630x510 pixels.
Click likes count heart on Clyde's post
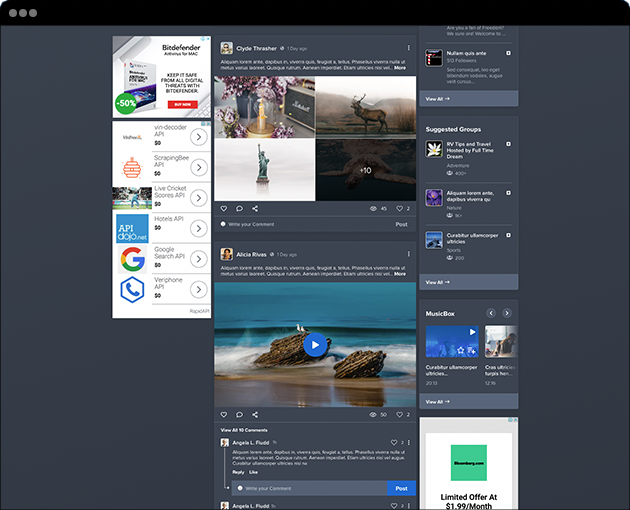(399, 209)
